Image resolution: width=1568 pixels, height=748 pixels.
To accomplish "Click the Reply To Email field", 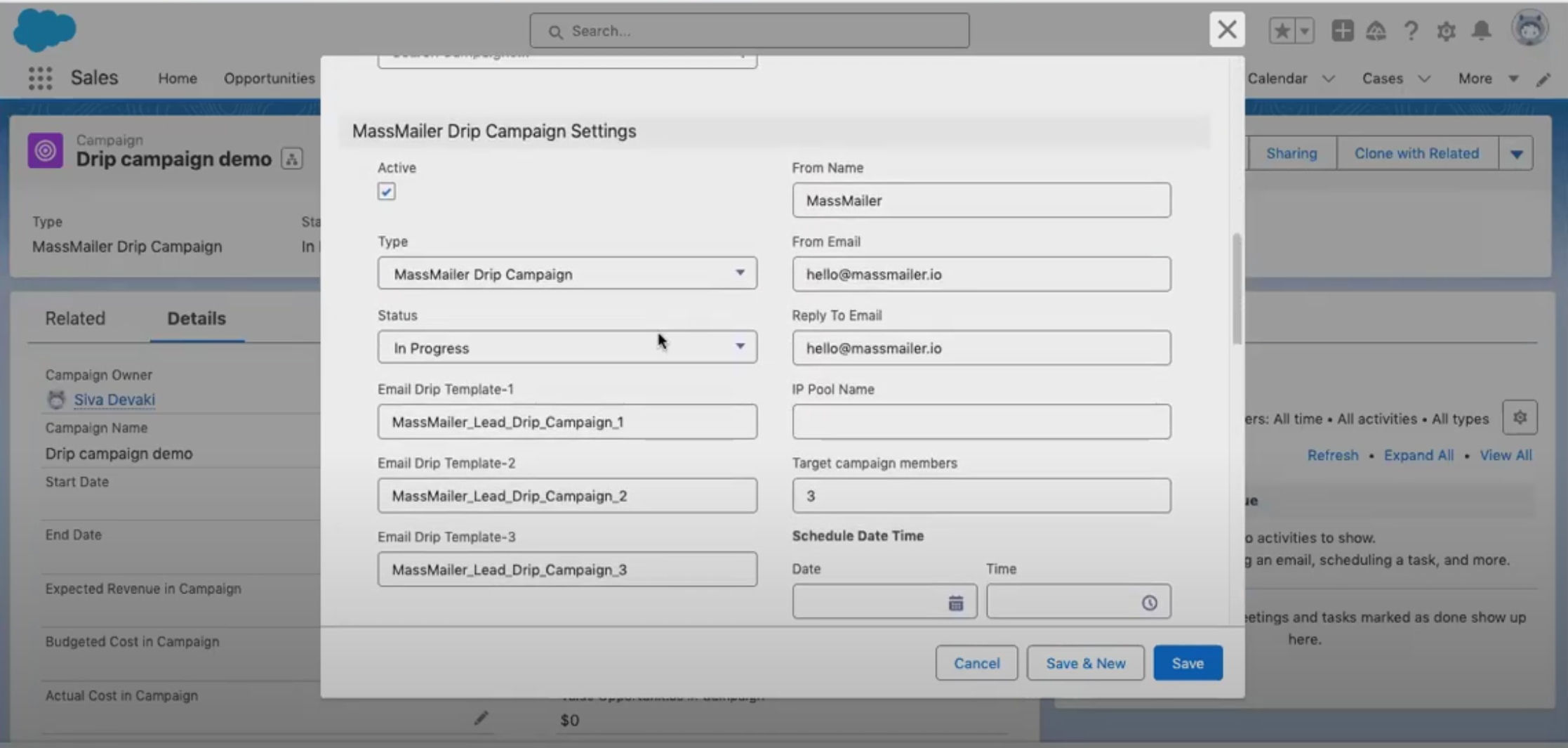I will [x=981, y=348].
